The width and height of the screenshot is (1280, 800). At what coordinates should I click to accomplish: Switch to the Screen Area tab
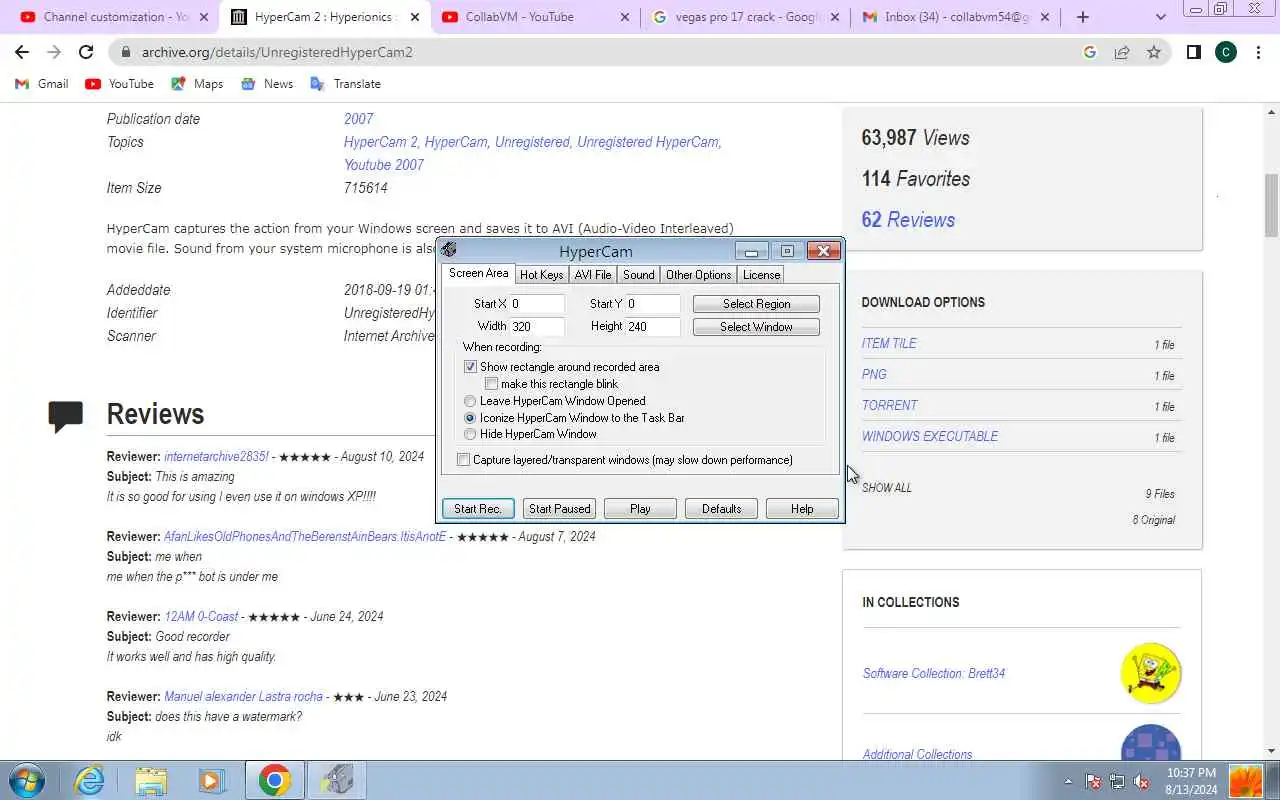coord(478,273)
